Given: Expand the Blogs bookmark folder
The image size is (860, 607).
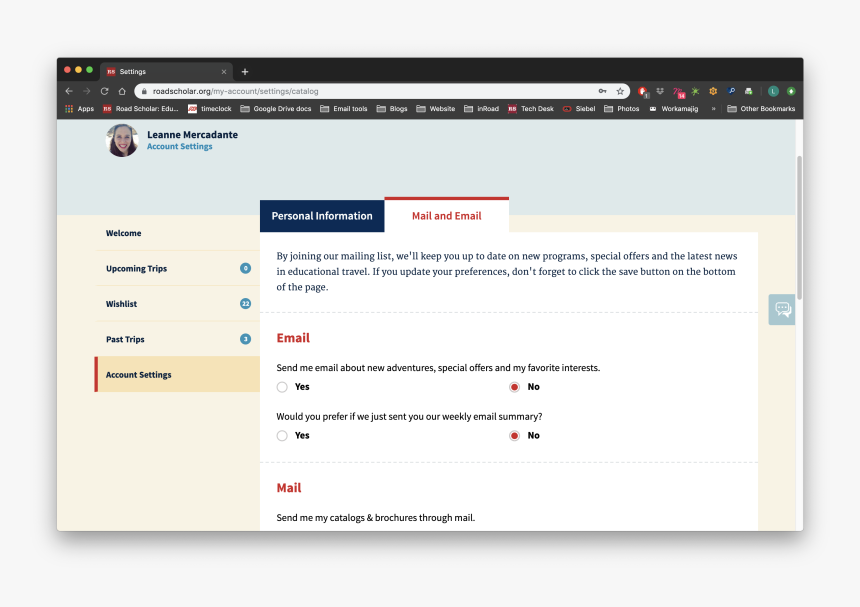Looking at the screenshot, I should (392, 109).
